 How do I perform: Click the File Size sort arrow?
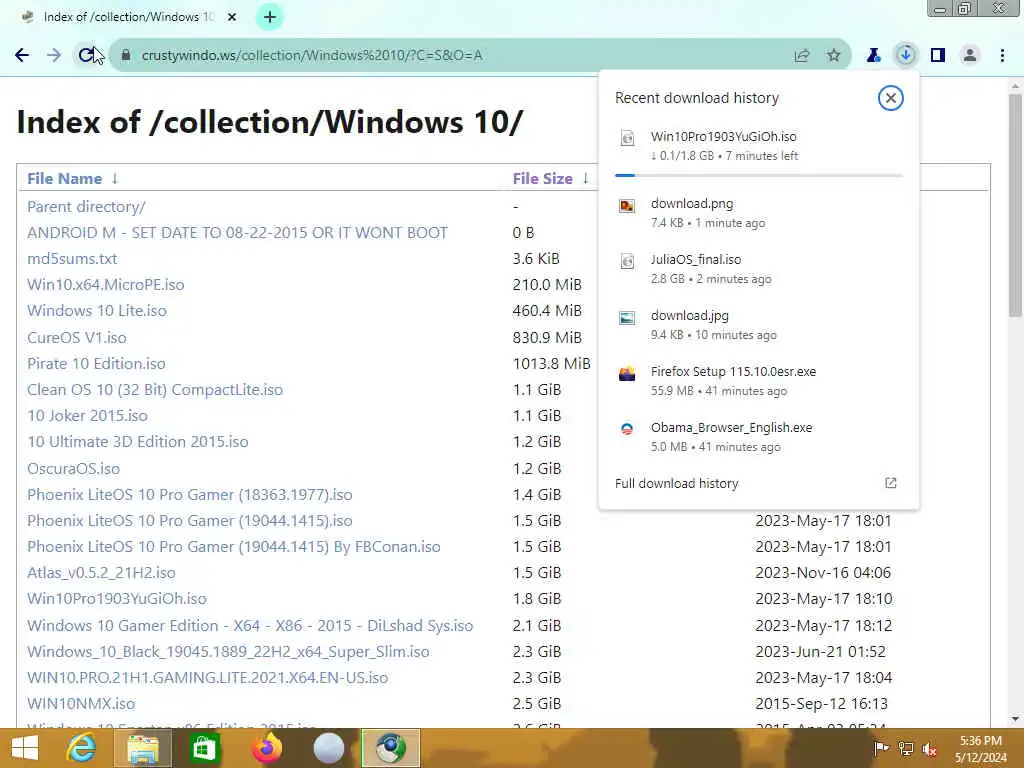point(586,178)
